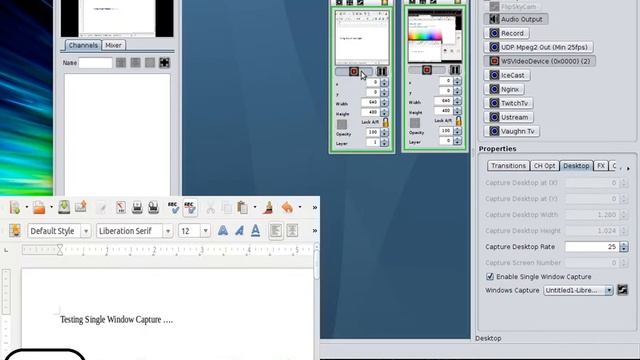The width and height of the screenshot is (640, 360).
Task: Show more Standard toolbar buttons in Writer
Action: pos(315,208)
